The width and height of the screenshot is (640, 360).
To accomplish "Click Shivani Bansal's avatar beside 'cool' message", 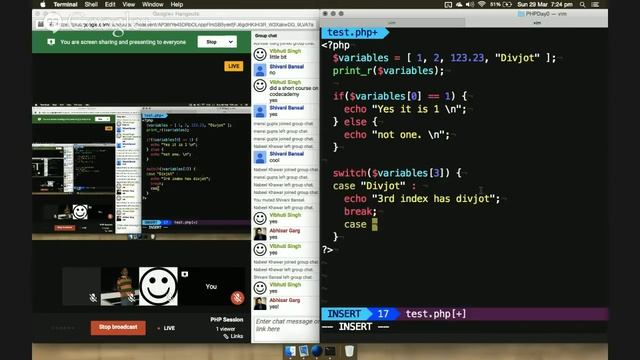I will coord(260,157).
